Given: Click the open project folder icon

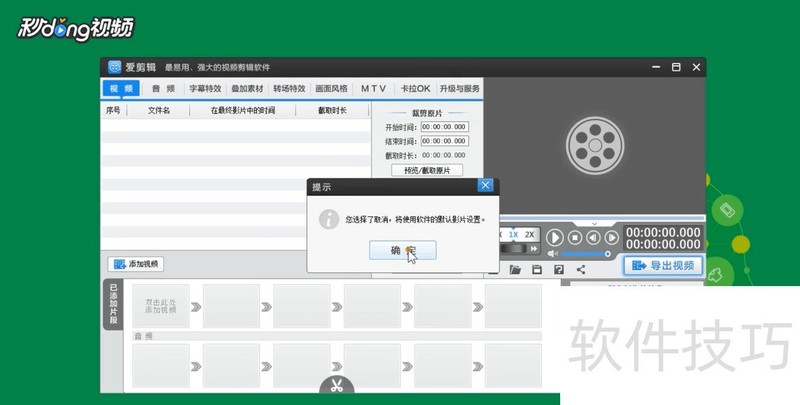Looking at the screenshot, I should (x=515, y=270).
